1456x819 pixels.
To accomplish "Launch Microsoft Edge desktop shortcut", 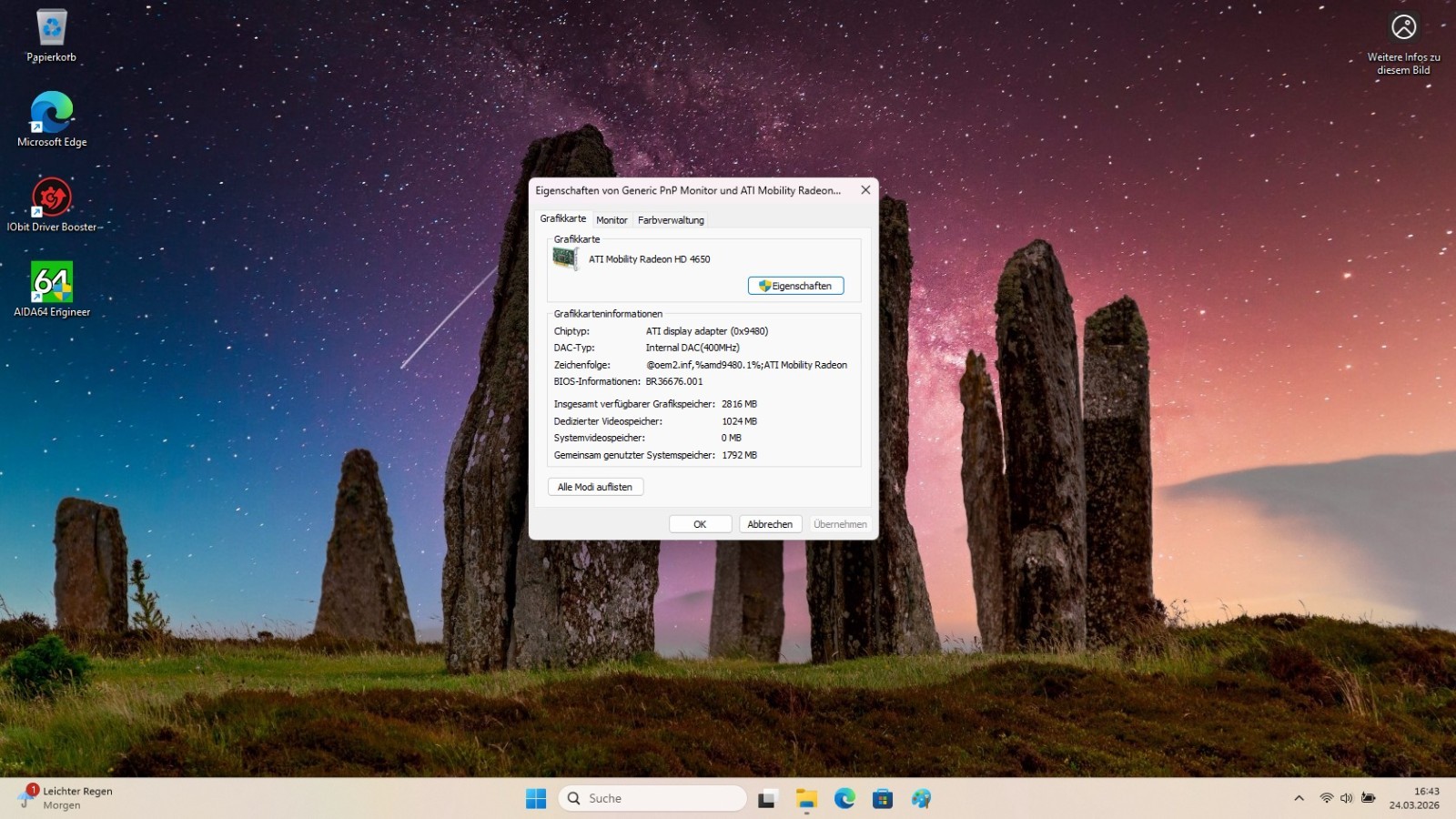I will 52,119.
